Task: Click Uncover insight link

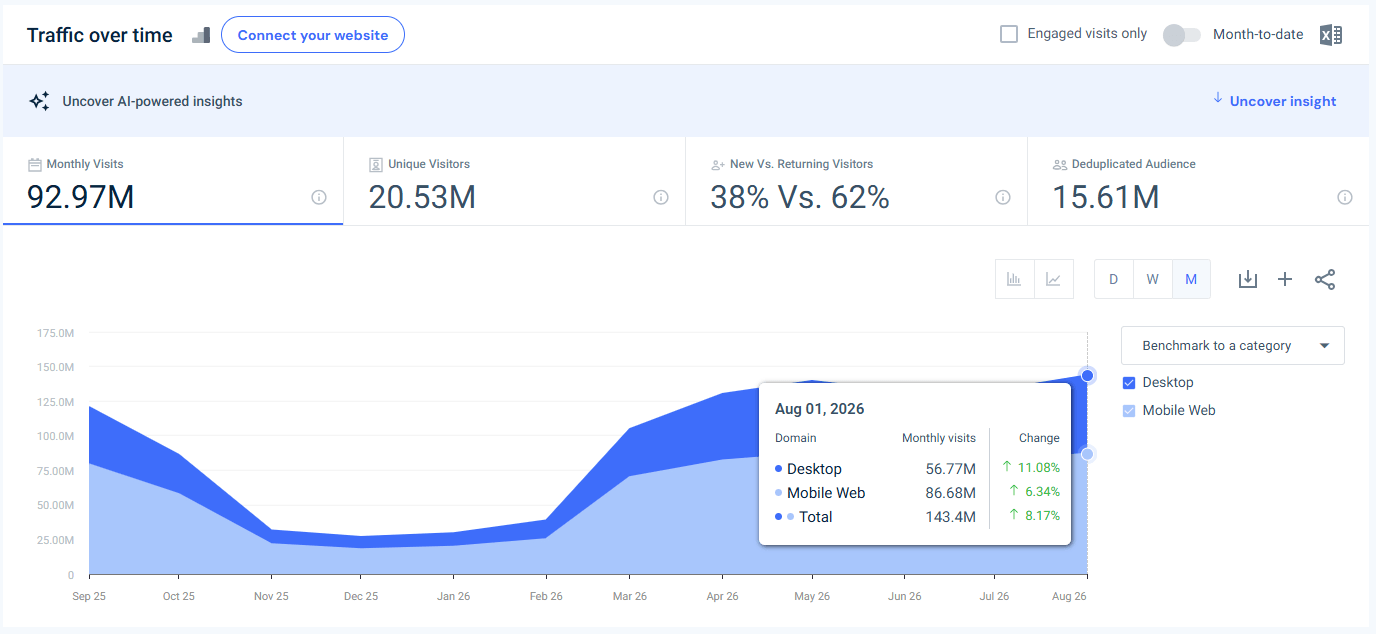Action: (x=1283, y=101)
